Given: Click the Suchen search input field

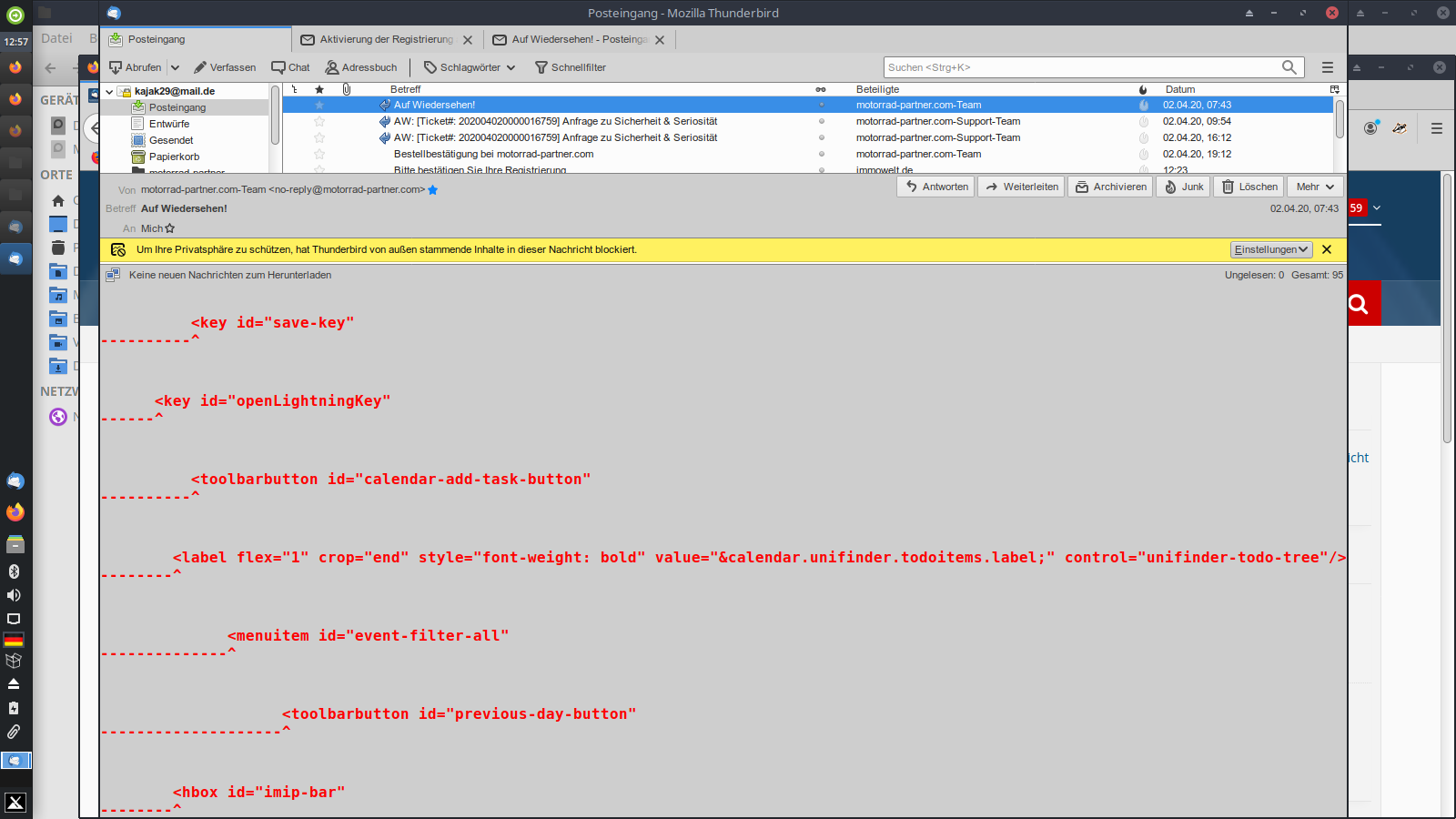Looking at the screenshot, I should (x=1081, y=67).
